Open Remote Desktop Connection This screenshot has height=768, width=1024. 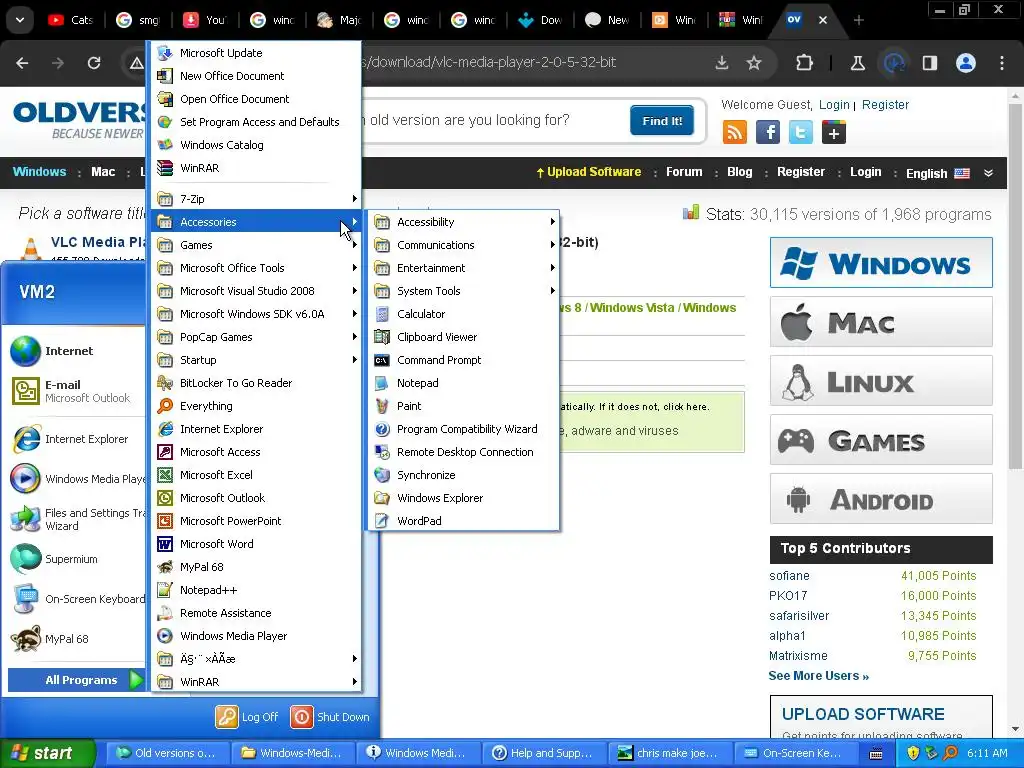[x=463, y=452]
